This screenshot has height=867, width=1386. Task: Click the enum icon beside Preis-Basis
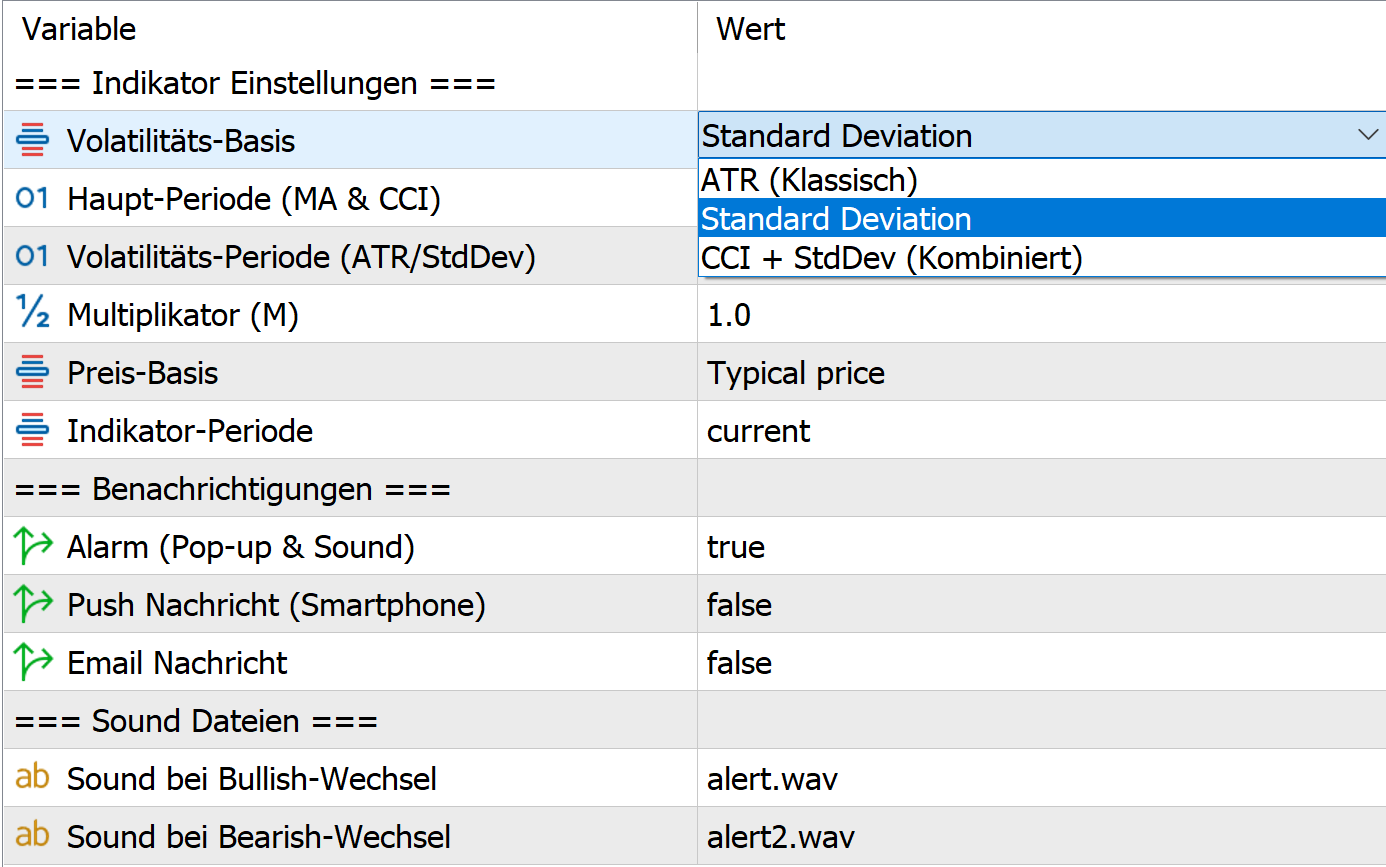tap(33, 372)
